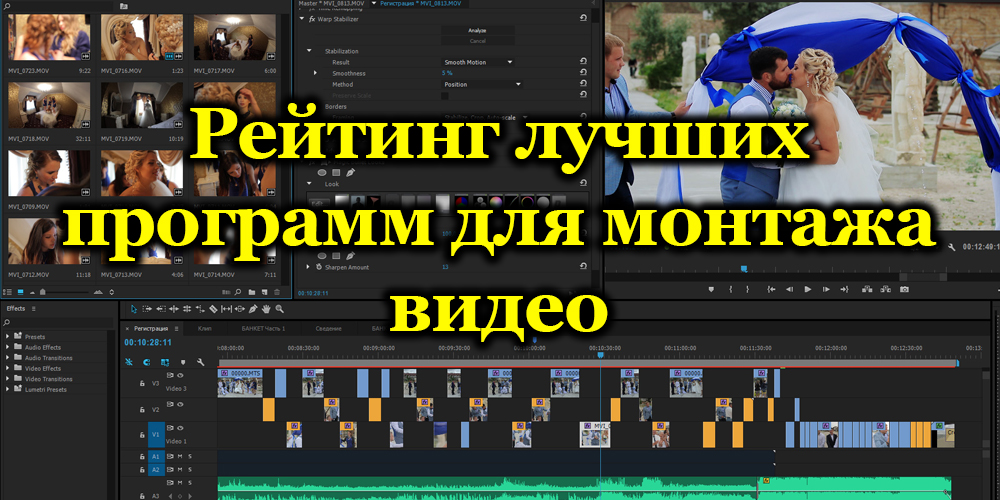Screen dimensions: 1000x500
Task: Switch to the БАНКЕТ Часть 1 tab
Action: 263,328
